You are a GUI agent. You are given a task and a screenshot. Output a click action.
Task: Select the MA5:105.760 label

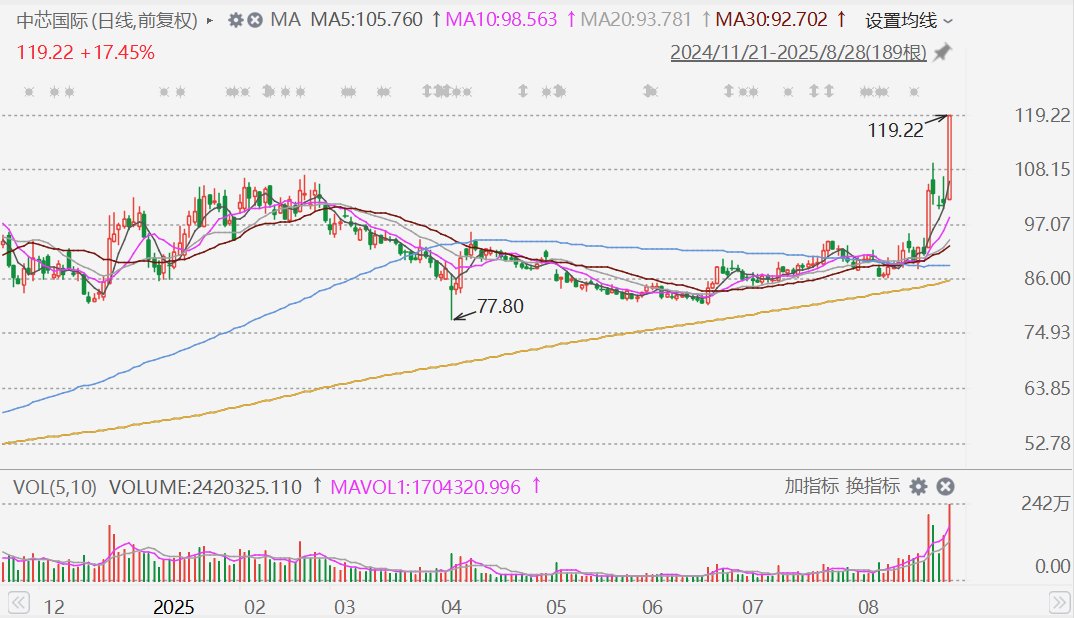366,20
